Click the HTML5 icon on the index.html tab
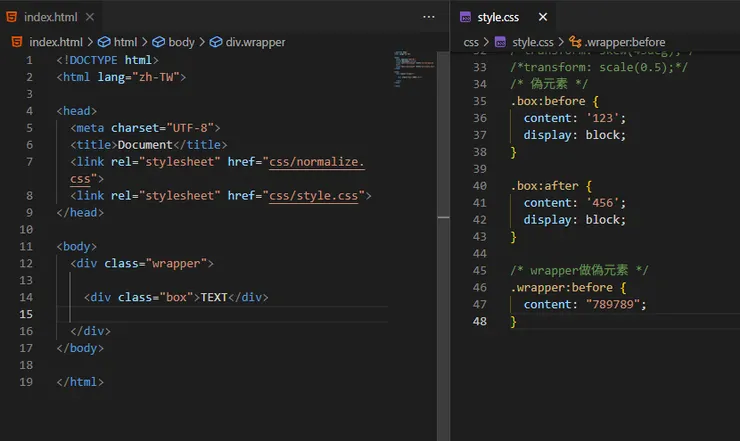This screenshot has height=441, width=740. point(12,17)
